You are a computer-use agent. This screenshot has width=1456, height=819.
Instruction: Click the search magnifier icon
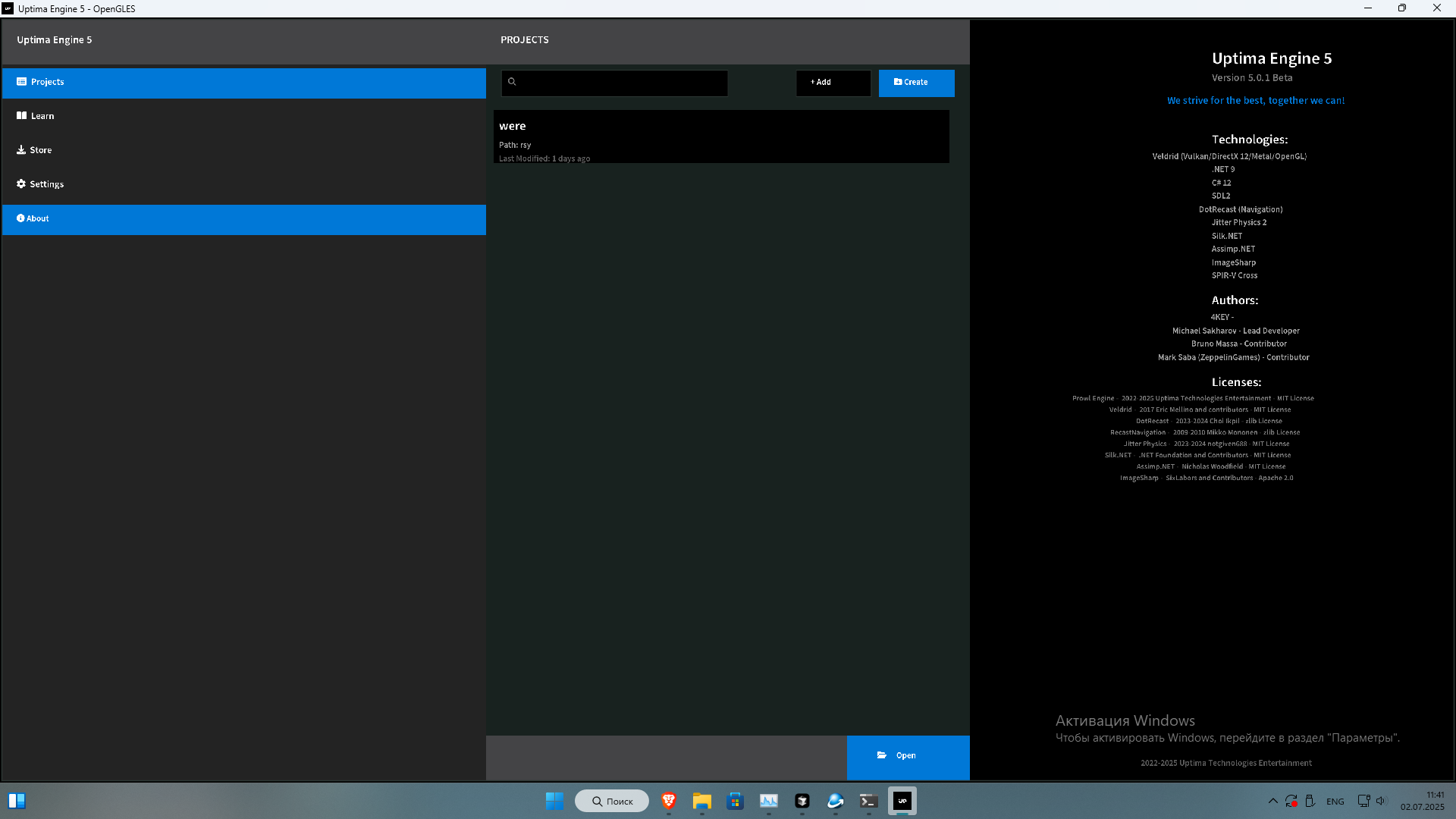(512, 82)
